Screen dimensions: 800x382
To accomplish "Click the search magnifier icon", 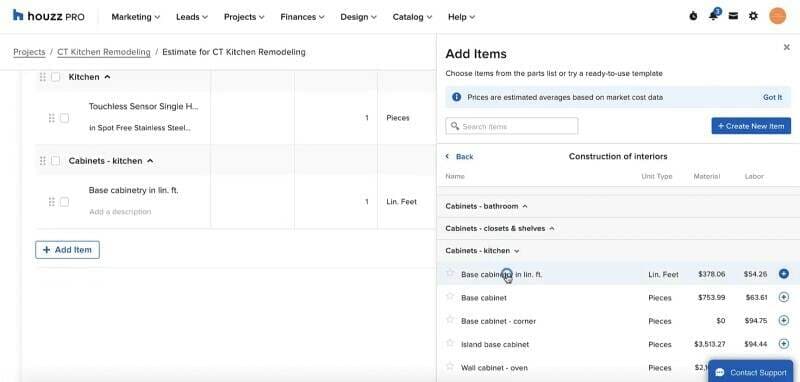I will tap(455, 126).
